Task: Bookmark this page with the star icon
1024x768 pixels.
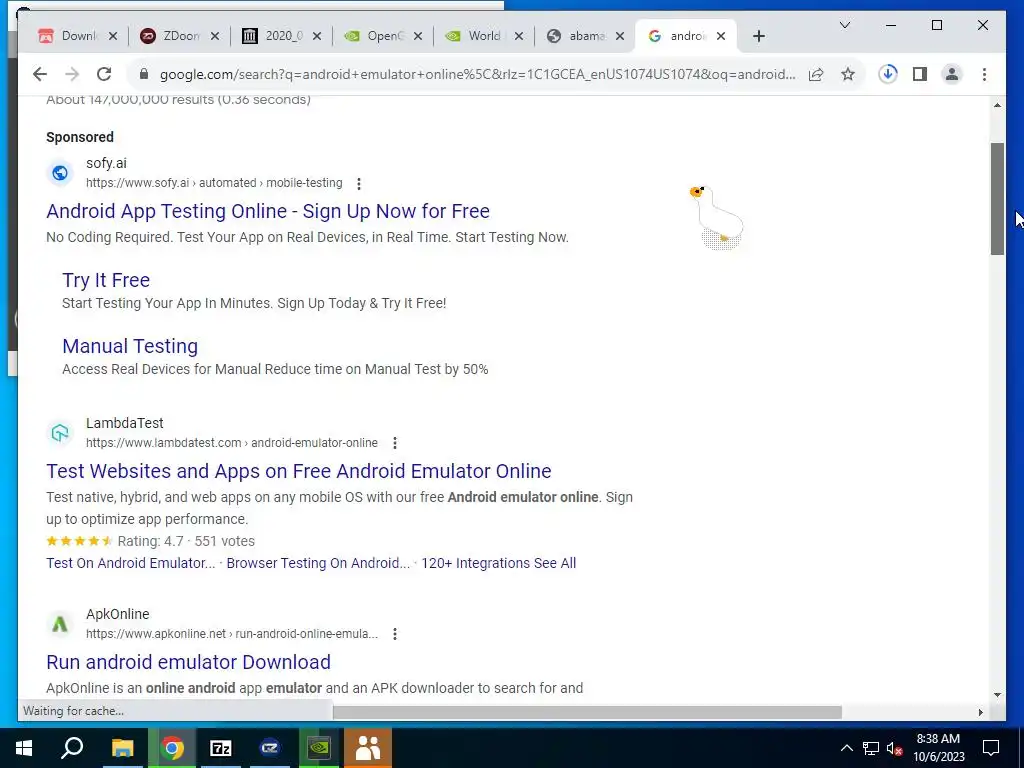Action: click(848, 74)
